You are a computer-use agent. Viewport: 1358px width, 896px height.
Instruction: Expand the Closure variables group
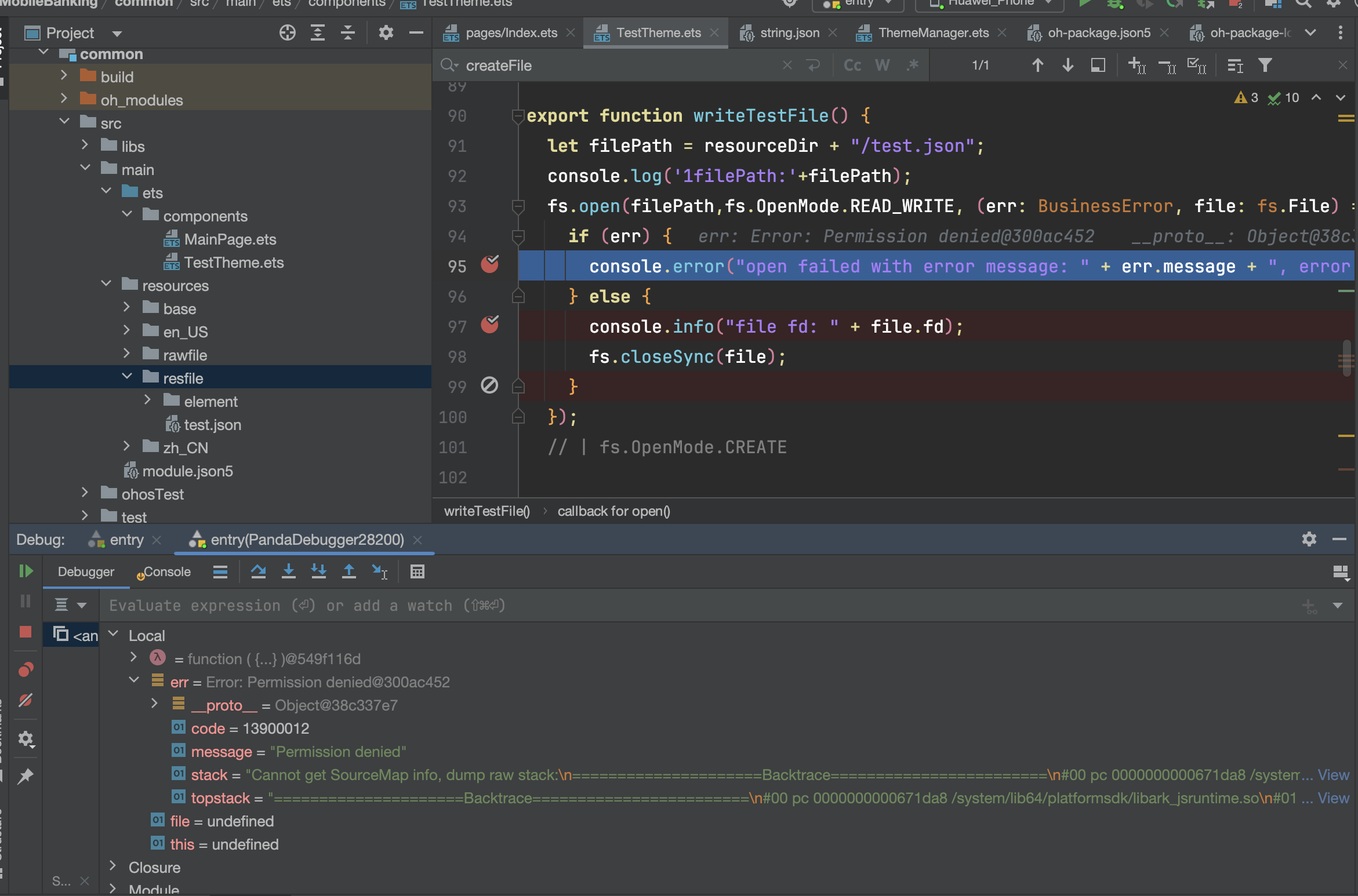click(x=113, y=866)
